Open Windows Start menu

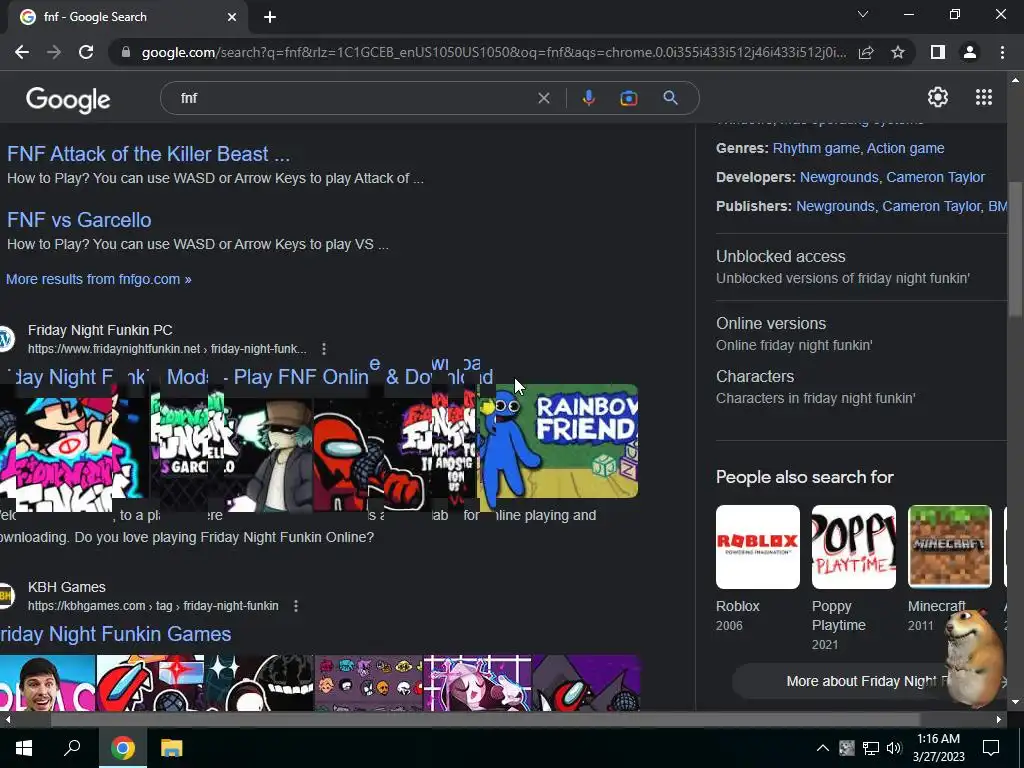click(24, 748)
